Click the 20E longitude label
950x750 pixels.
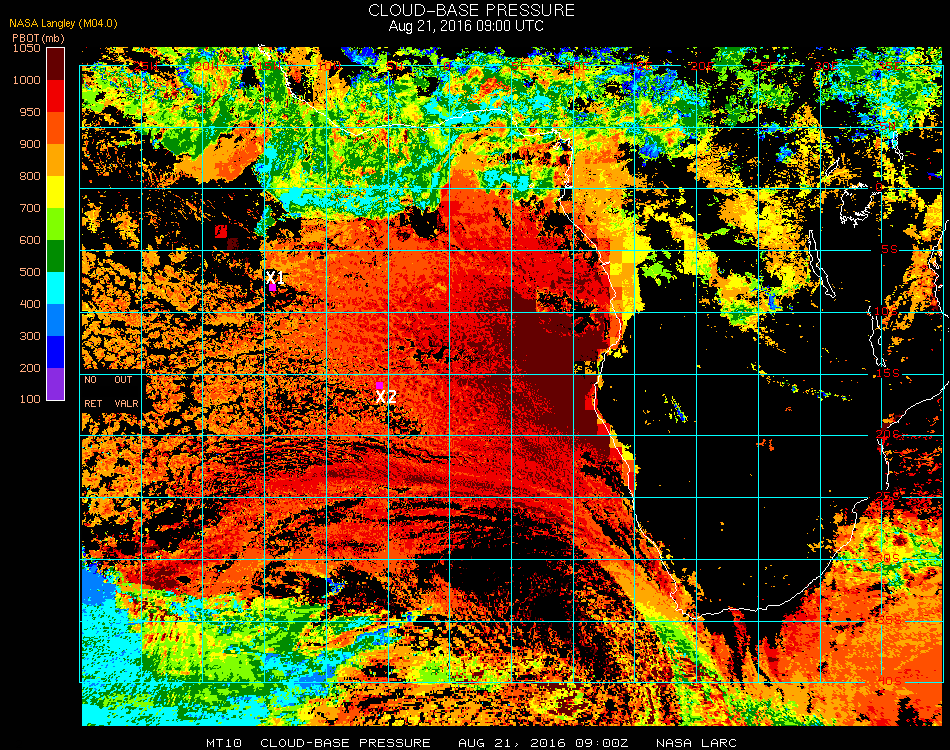(x=703, y=65)
